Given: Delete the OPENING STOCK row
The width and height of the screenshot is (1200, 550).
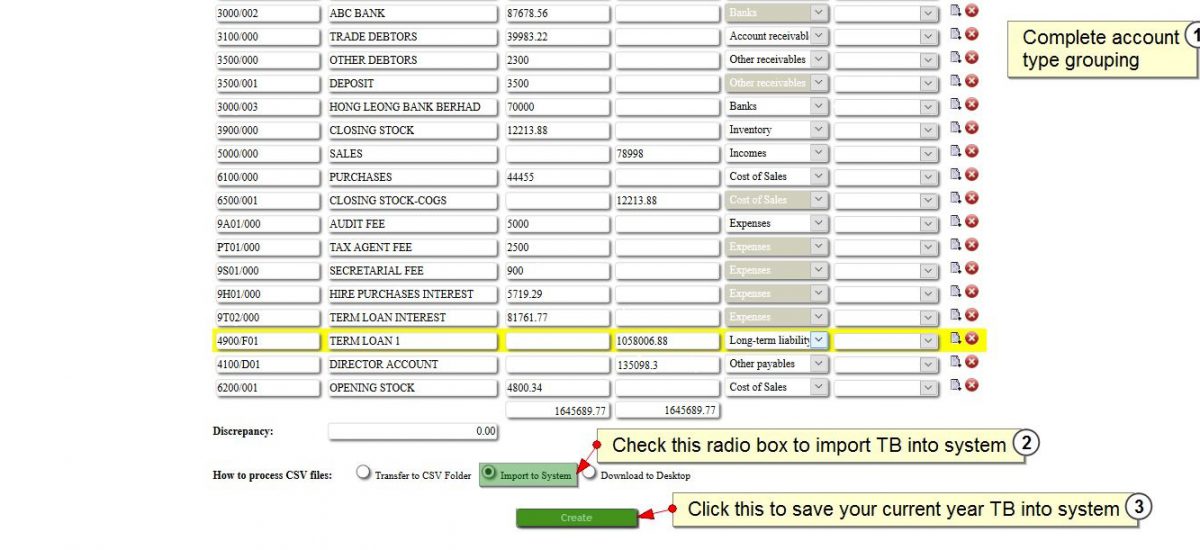Looking at the screenshot, I should (x=971, y=386).
